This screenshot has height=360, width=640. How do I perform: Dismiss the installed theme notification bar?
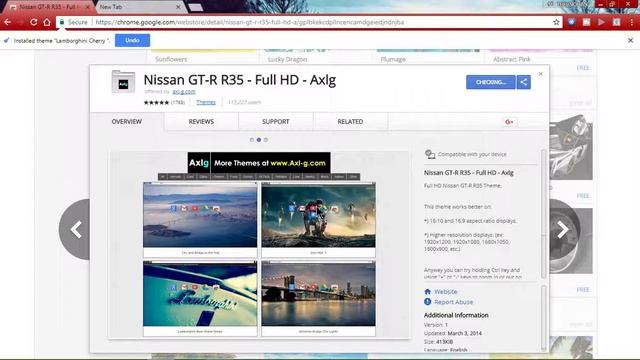point(631,40)
